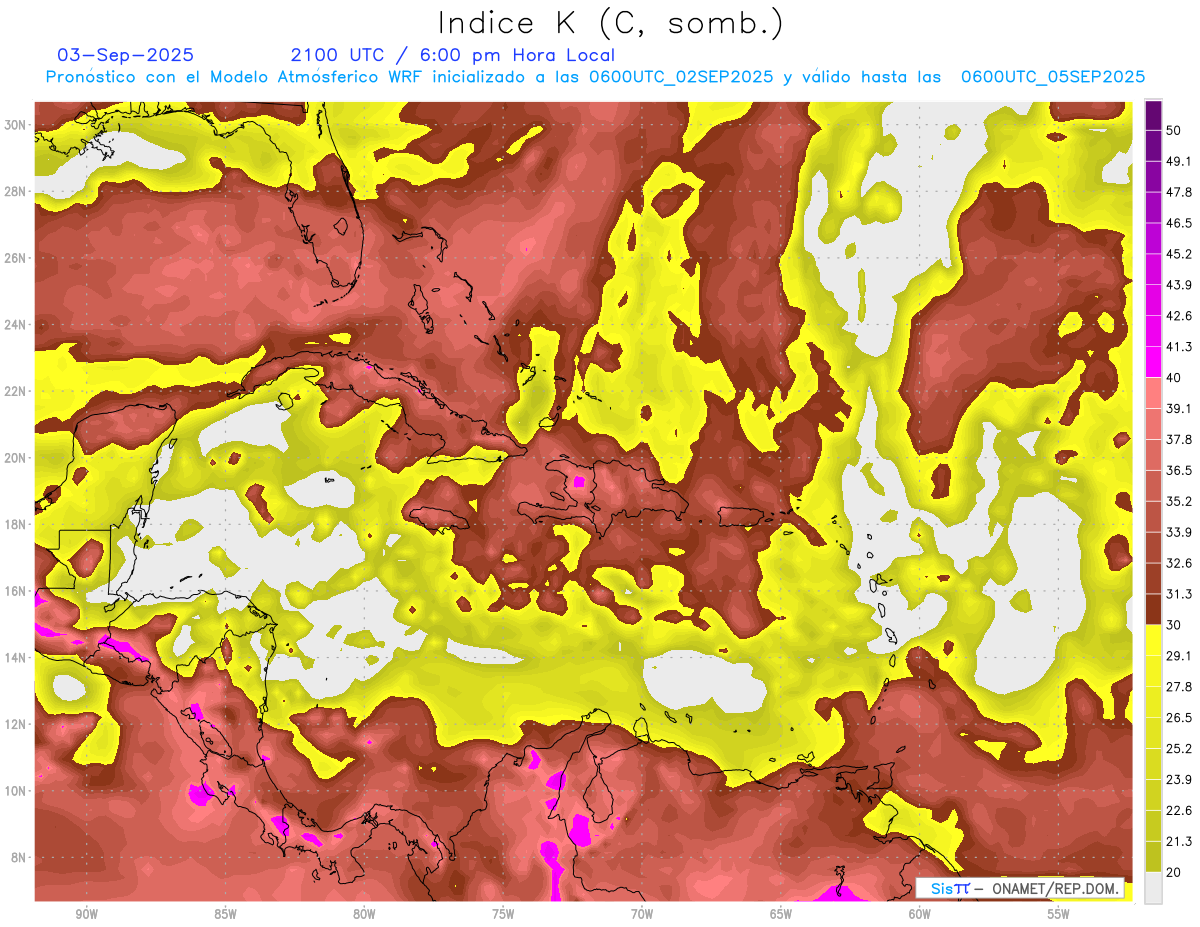Image resolution: width=1200 pixels, height=927 pixels.
Task: Click the longitude axis label '85W'
Action: [225, 914]
